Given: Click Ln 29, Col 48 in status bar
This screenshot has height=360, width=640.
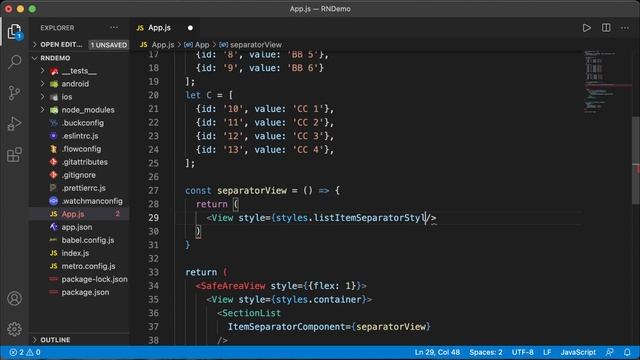Looking at the screenshot, I should [437, 352].
